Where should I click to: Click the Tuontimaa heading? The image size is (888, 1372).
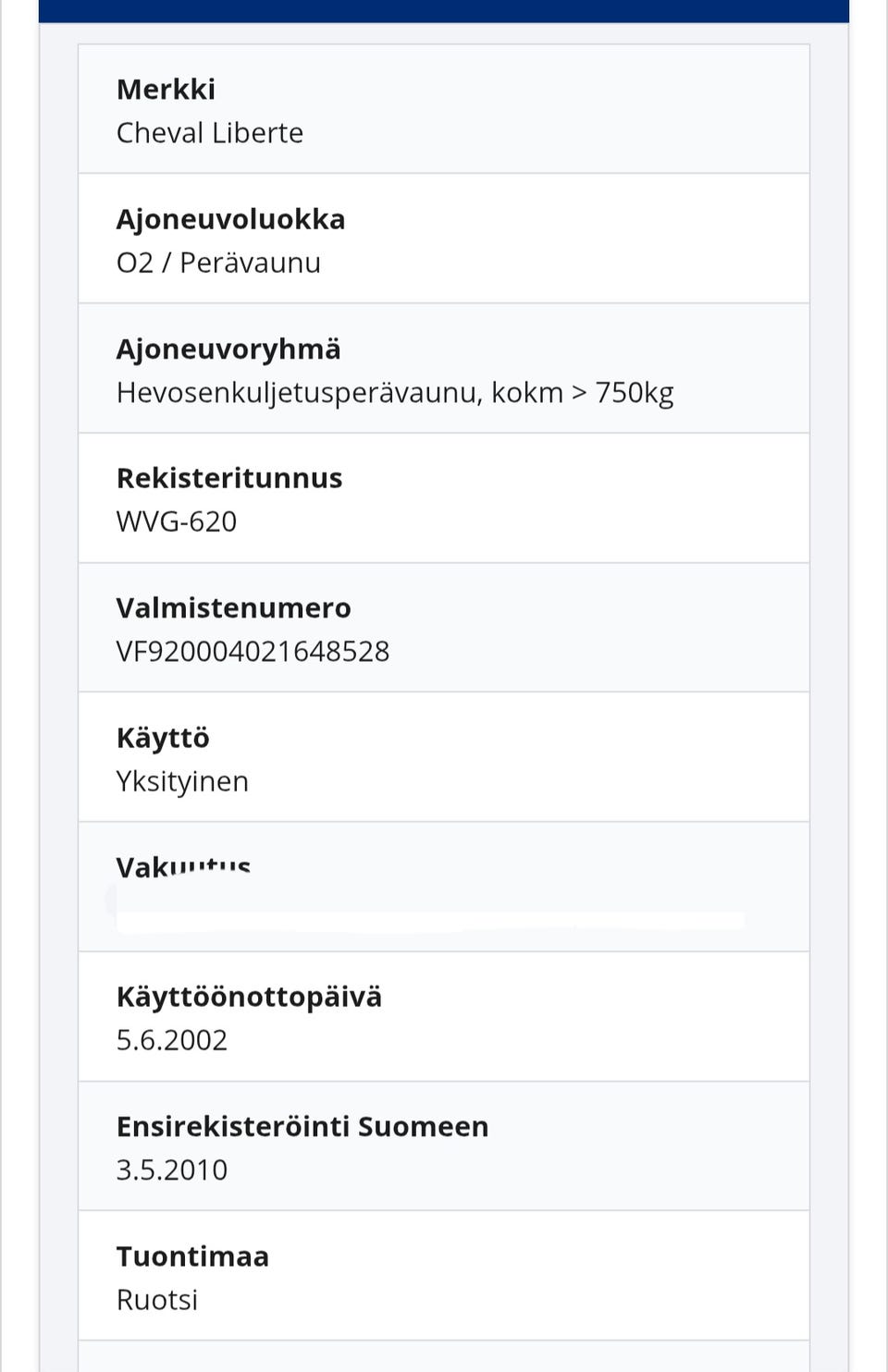pyautogui.click(x=192, y=1256)
